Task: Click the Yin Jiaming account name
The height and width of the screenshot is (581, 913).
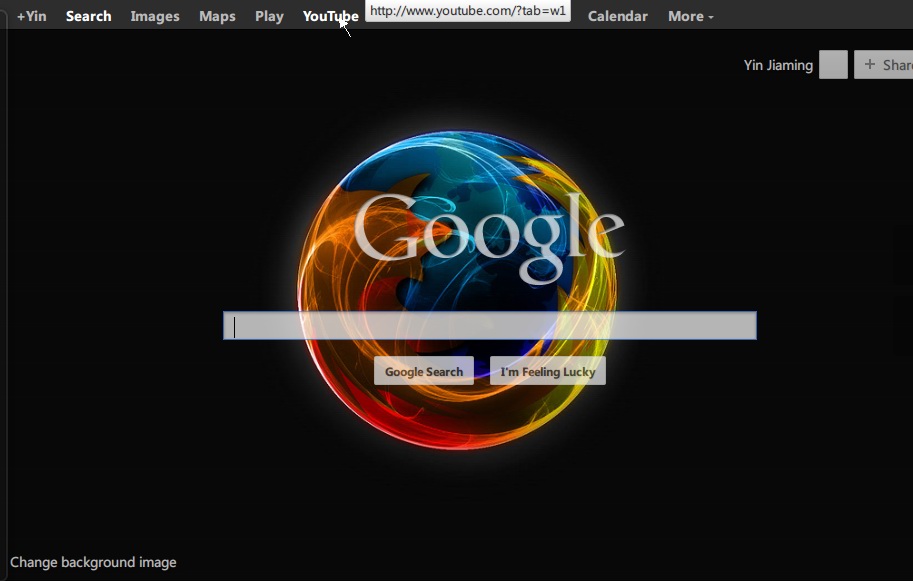Action: [x=778, y=65]
